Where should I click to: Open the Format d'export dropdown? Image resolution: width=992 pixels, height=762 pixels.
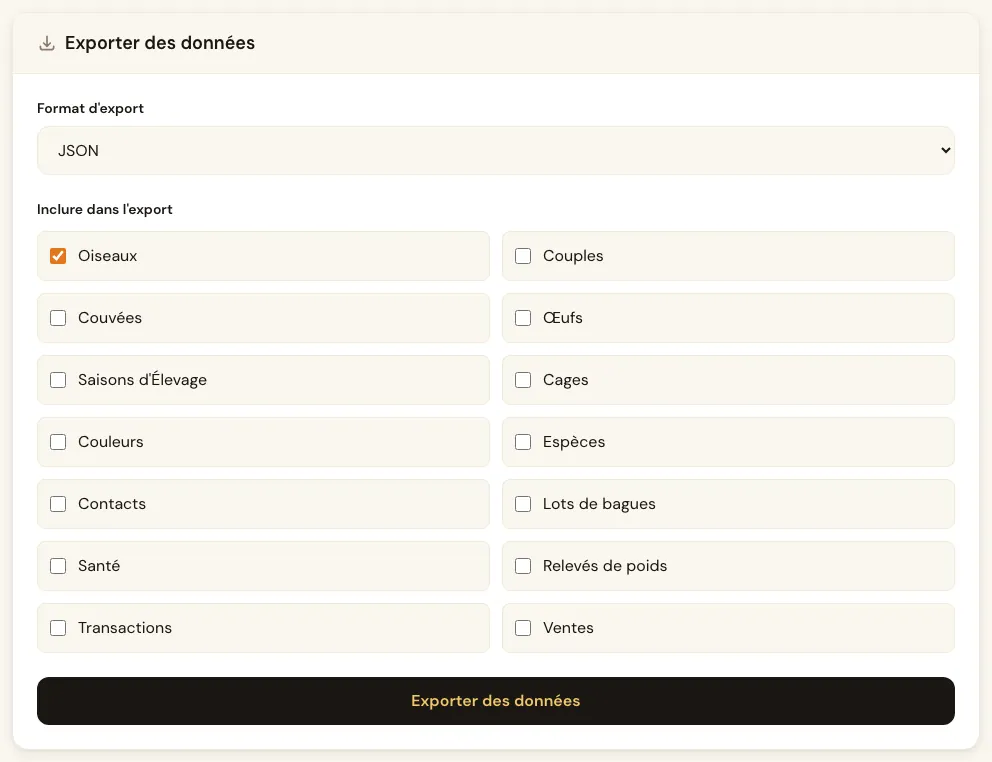pyautogui.click(x=495, y=151)
